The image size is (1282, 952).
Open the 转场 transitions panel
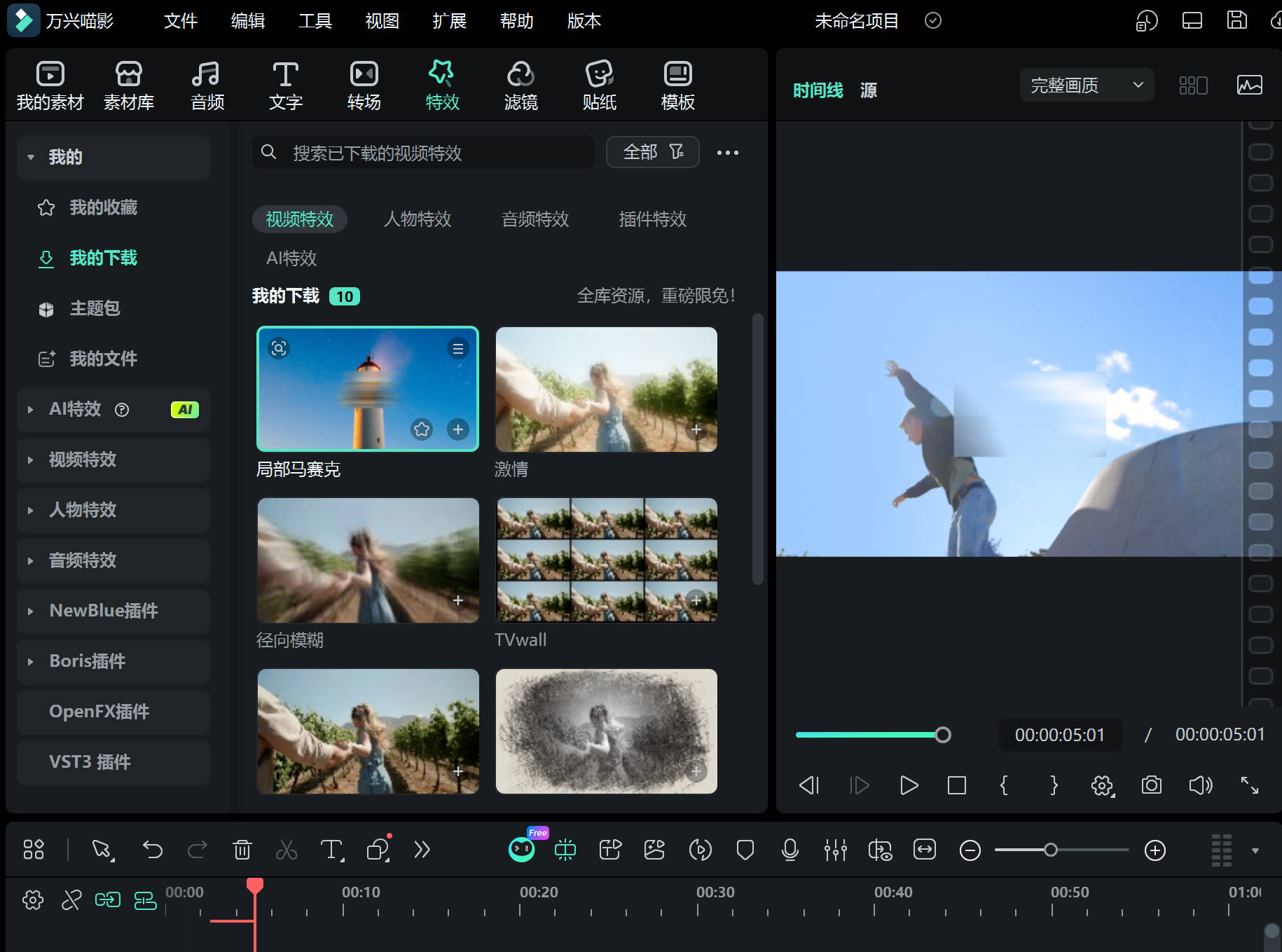[x=364, y=85]
